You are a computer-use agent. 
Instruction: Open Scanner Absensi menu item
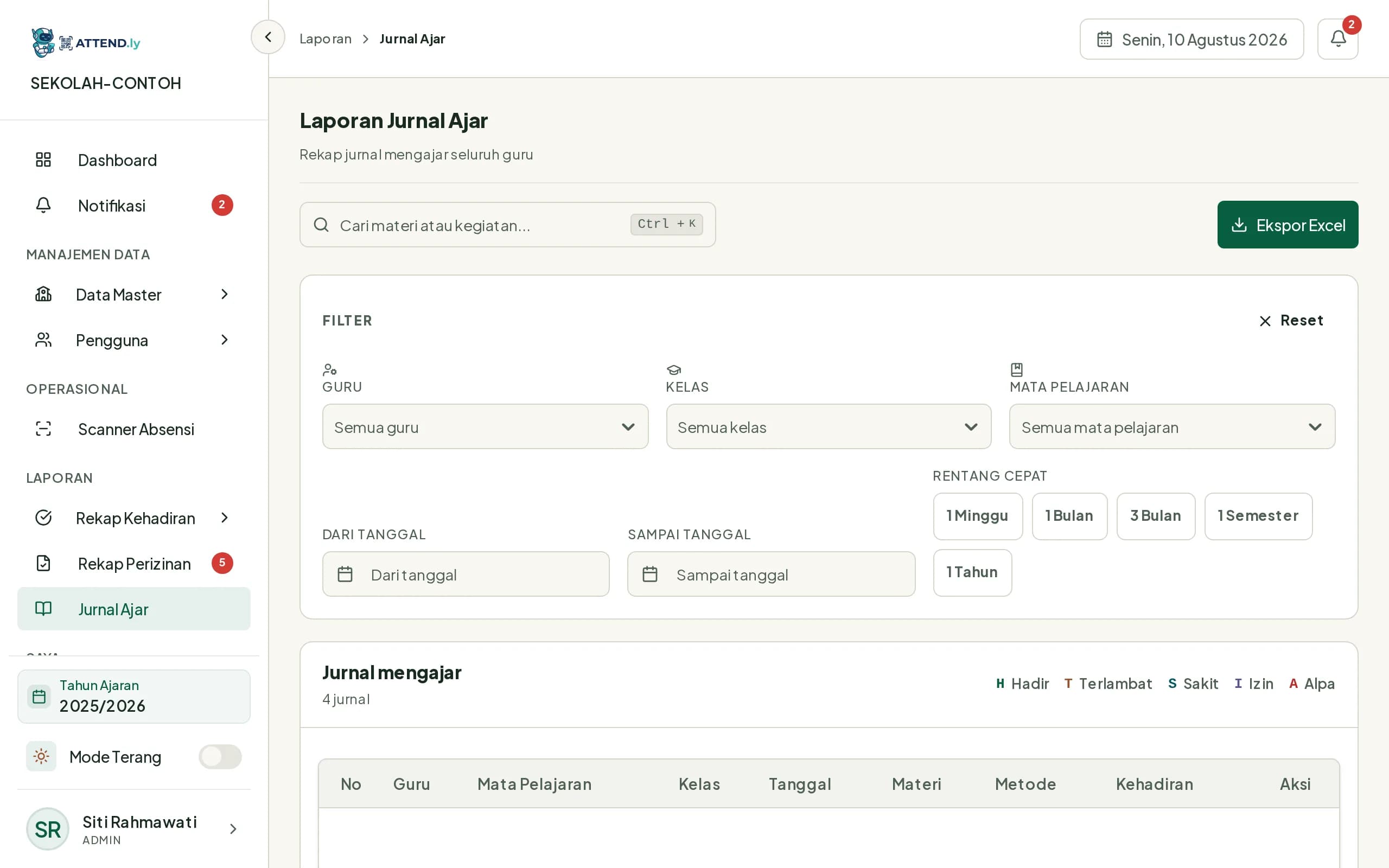coord(133,430)
